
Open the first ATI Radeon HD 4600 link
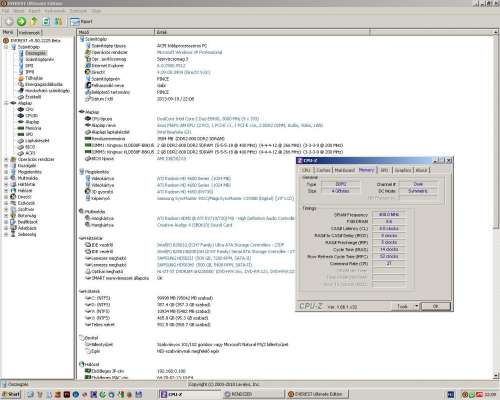(x=194, y=179)
